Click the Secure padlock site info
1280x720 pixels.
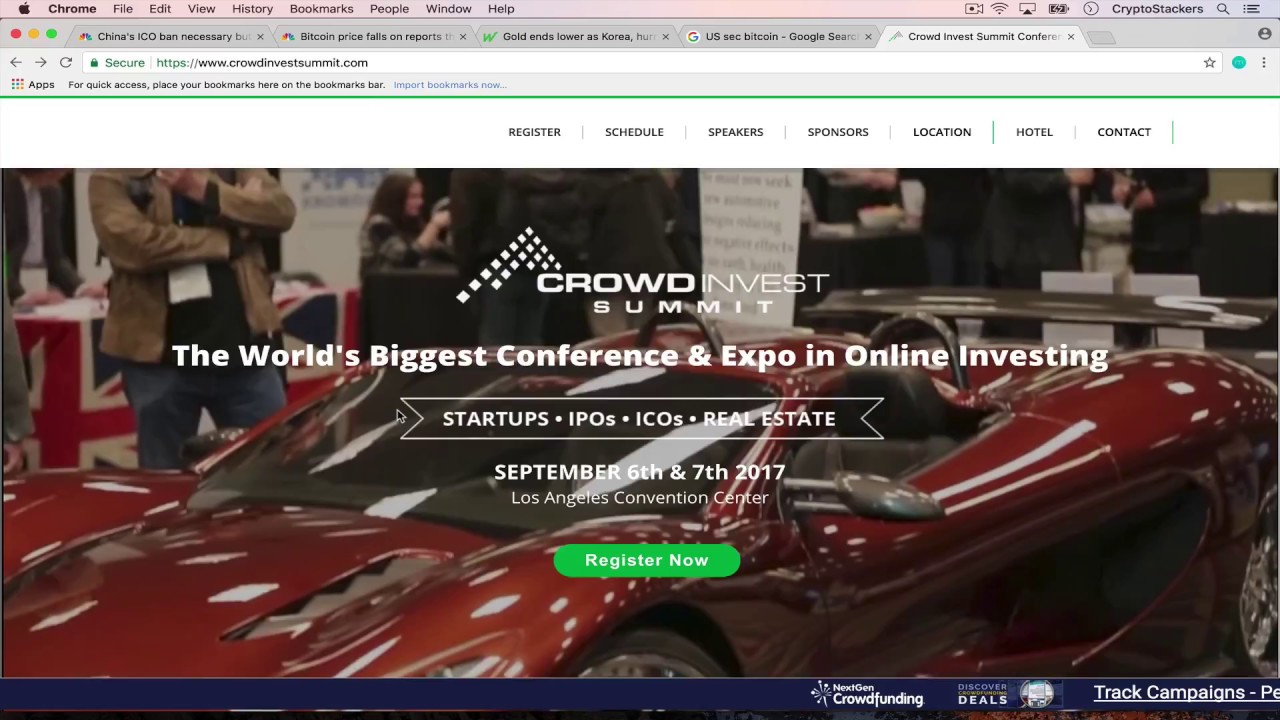pyautogui.click(x=117, y=62)
